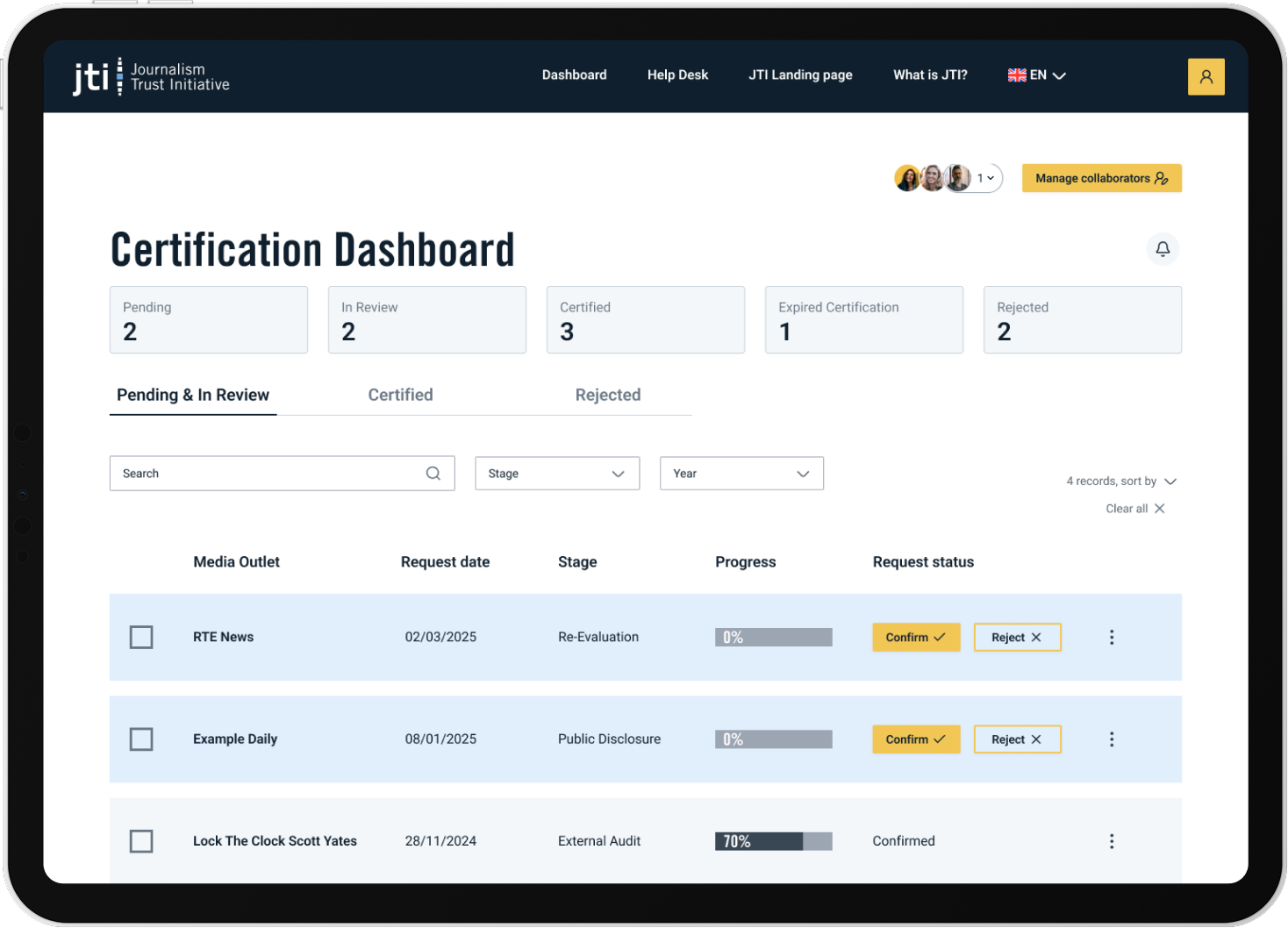Reject the Example Daily request
Viewport: 1288px width, 928px height.
click(1017, 739)
